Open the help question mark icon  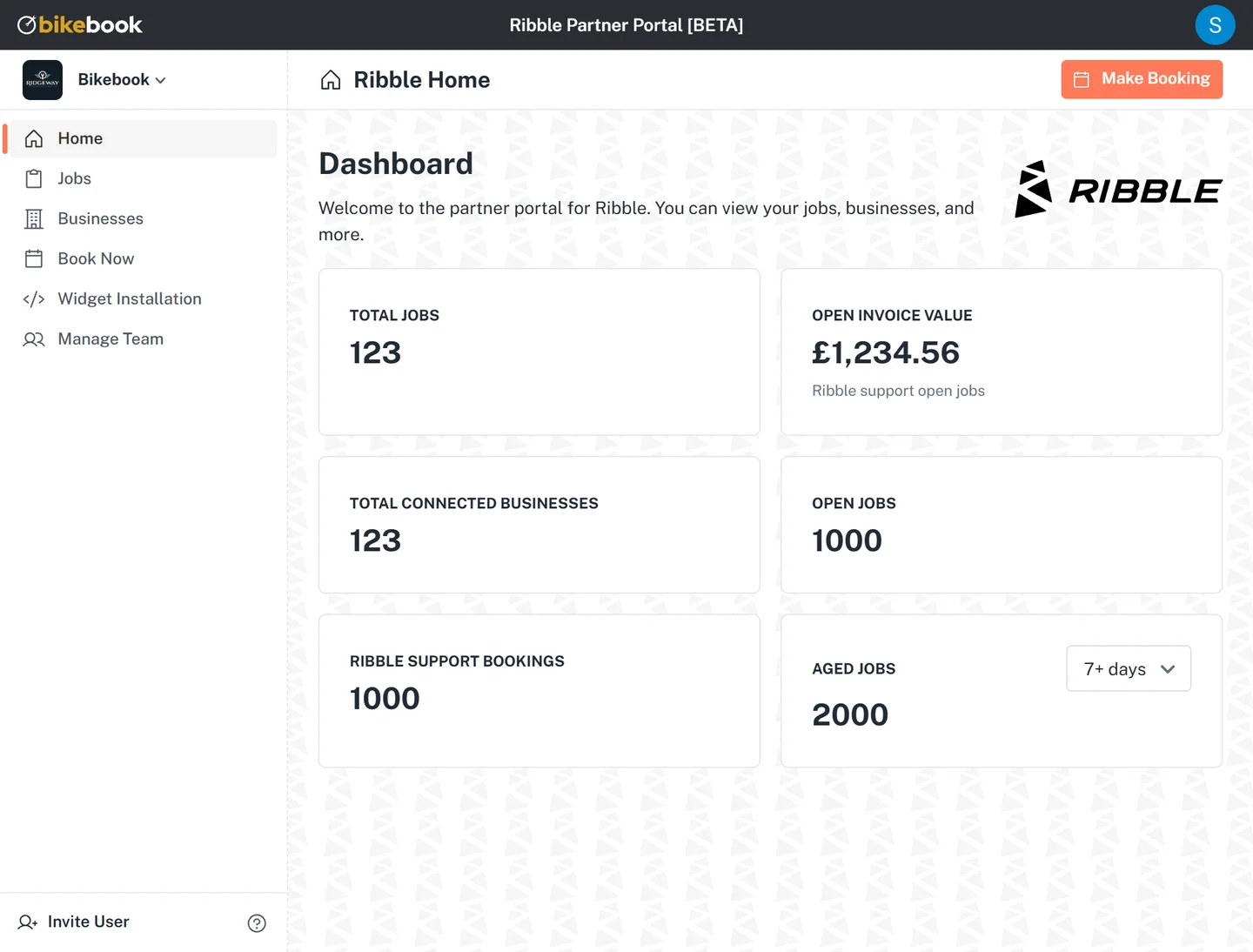(257, 923)
